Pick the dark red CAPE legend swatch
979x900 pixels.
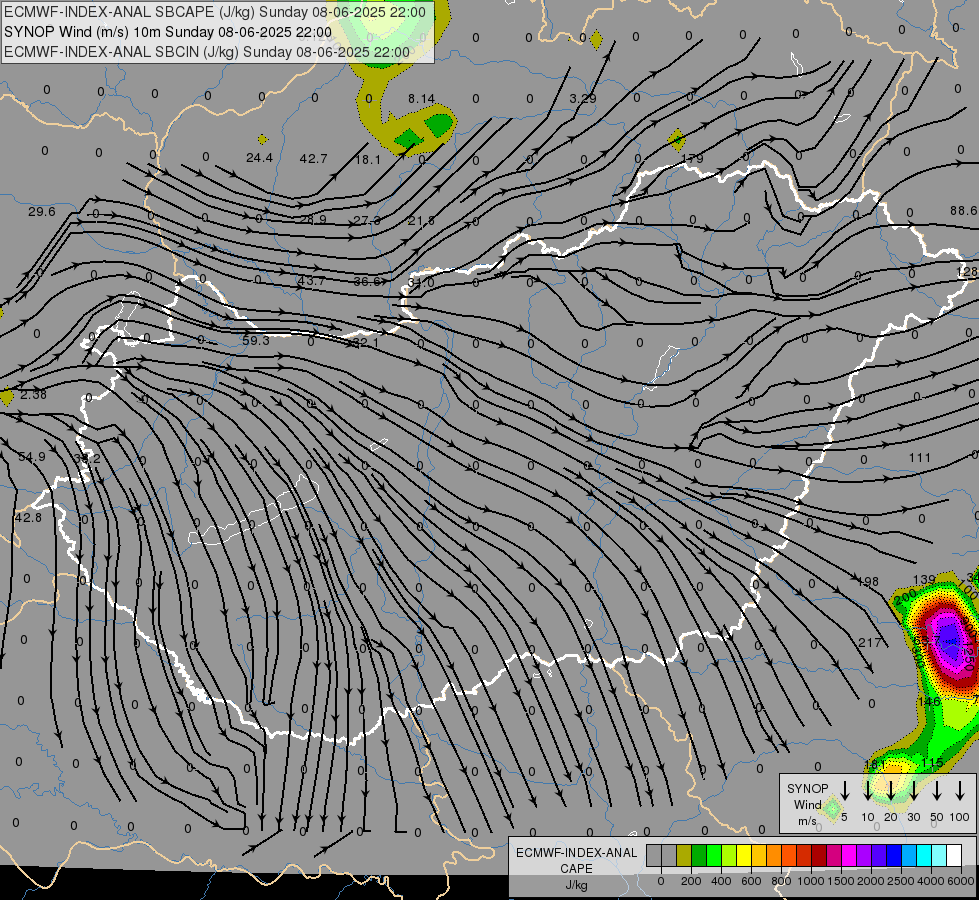coord(819,855)
